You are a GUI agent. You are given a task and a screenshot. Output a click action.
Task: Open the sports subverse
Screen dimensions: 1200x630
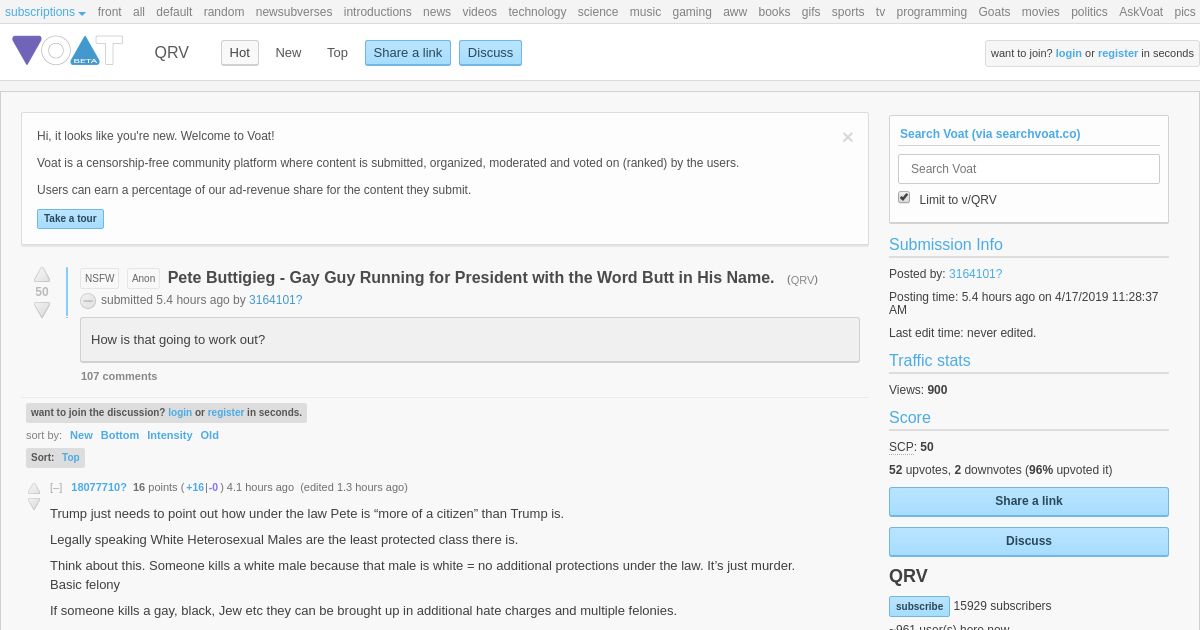coord(848,12)
